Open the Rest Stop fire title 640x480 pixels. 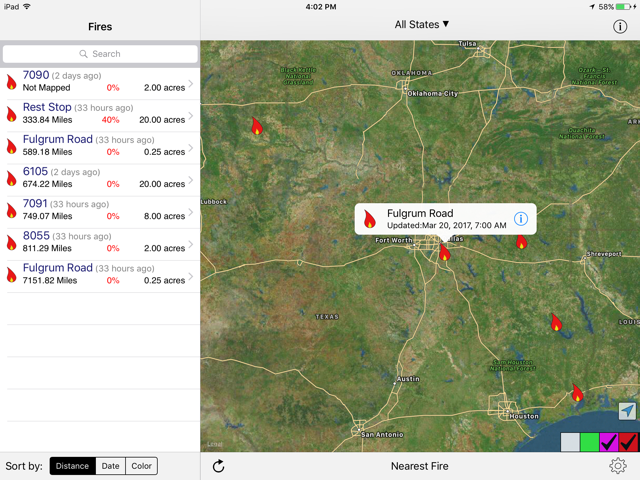pyautogui.click(x=47, y=107)
